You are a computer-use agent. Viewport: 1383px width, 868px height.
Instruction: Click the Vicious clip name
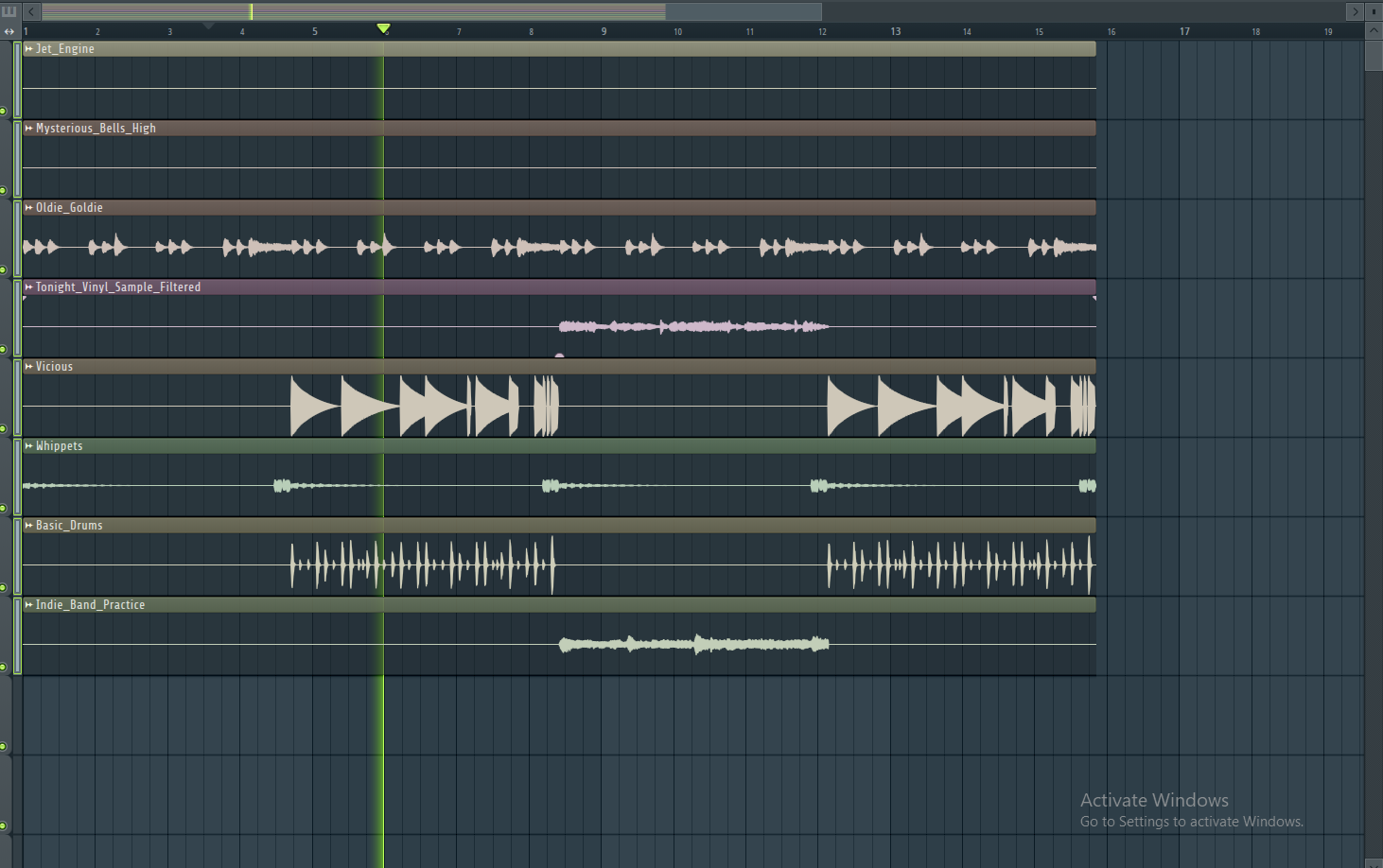click(x=54, y=366)
